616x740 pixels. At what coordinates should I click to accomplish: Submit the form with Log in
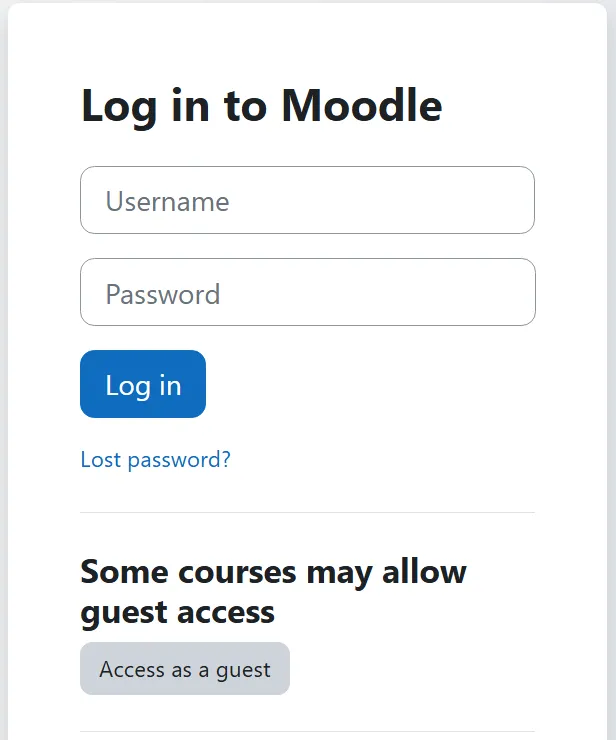pos(143,384)
